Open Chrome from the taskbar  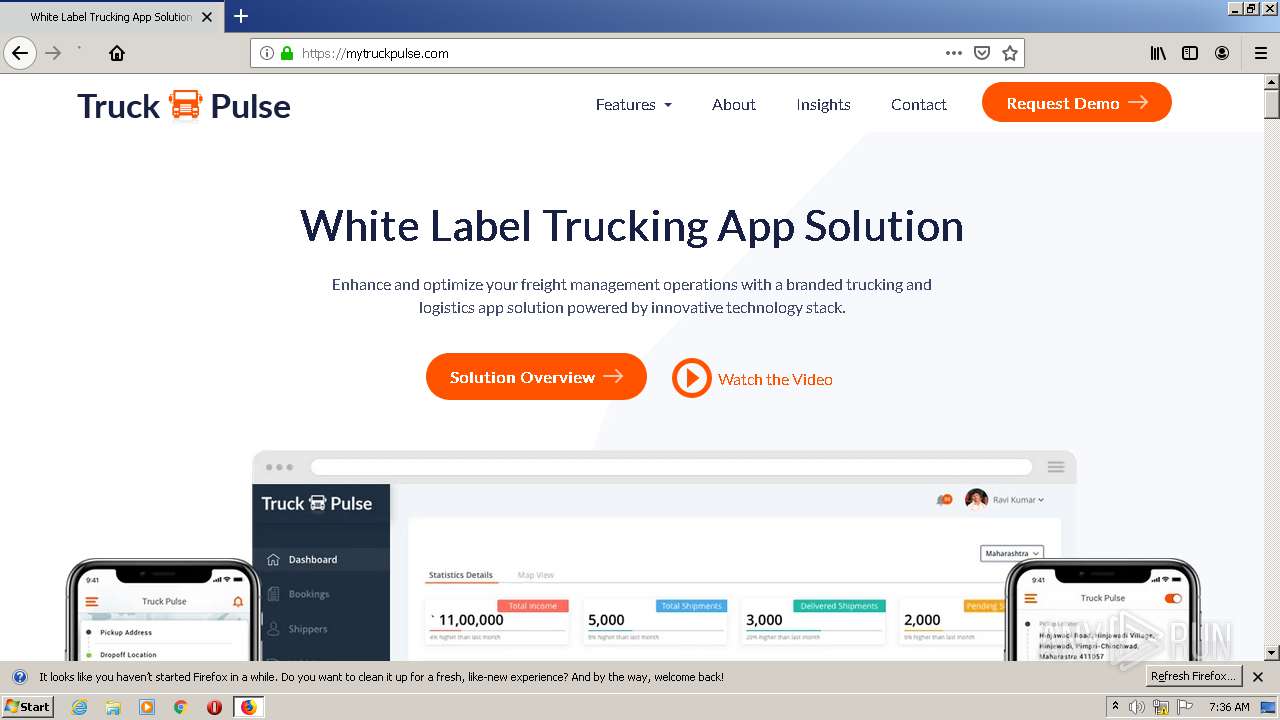180,707
